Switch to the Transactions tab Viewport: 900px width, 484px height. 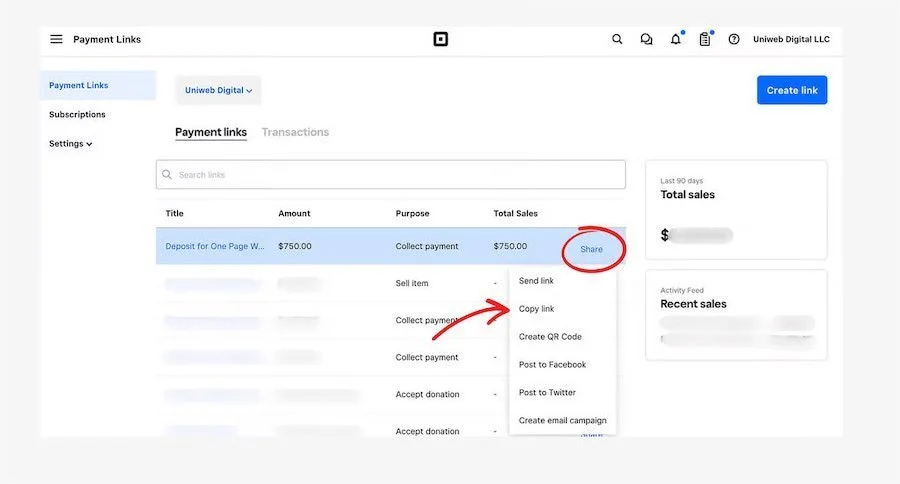coord(295,132)
